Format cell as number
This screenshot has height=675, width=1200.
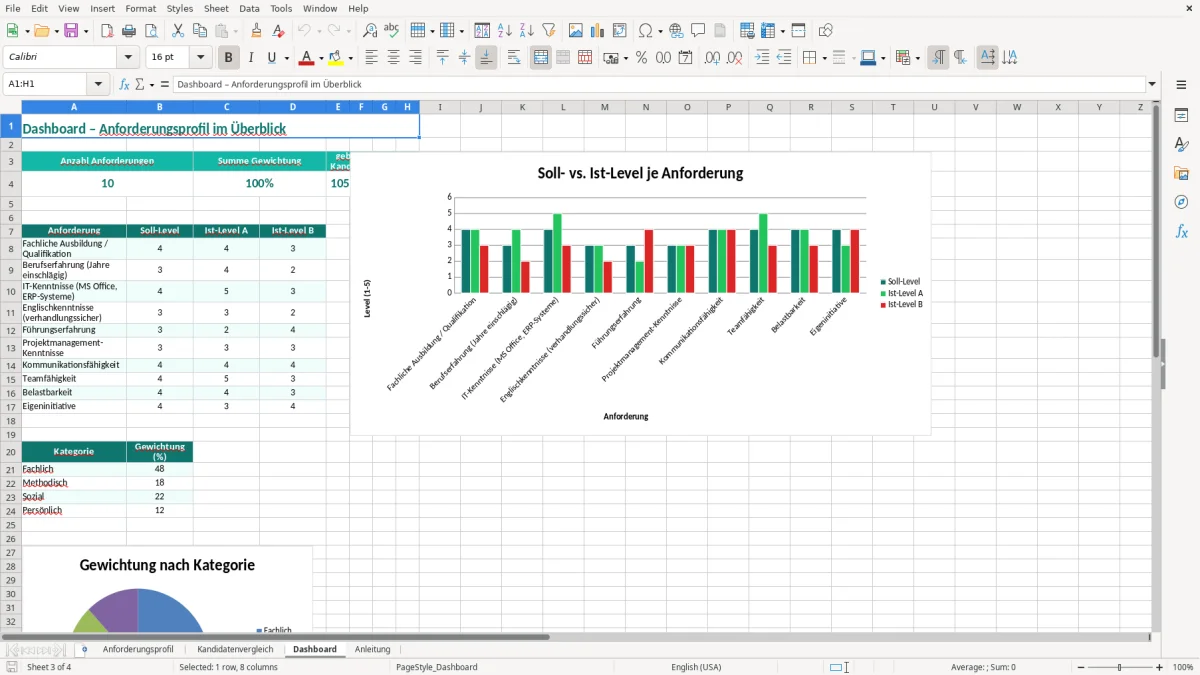point(663,58)
